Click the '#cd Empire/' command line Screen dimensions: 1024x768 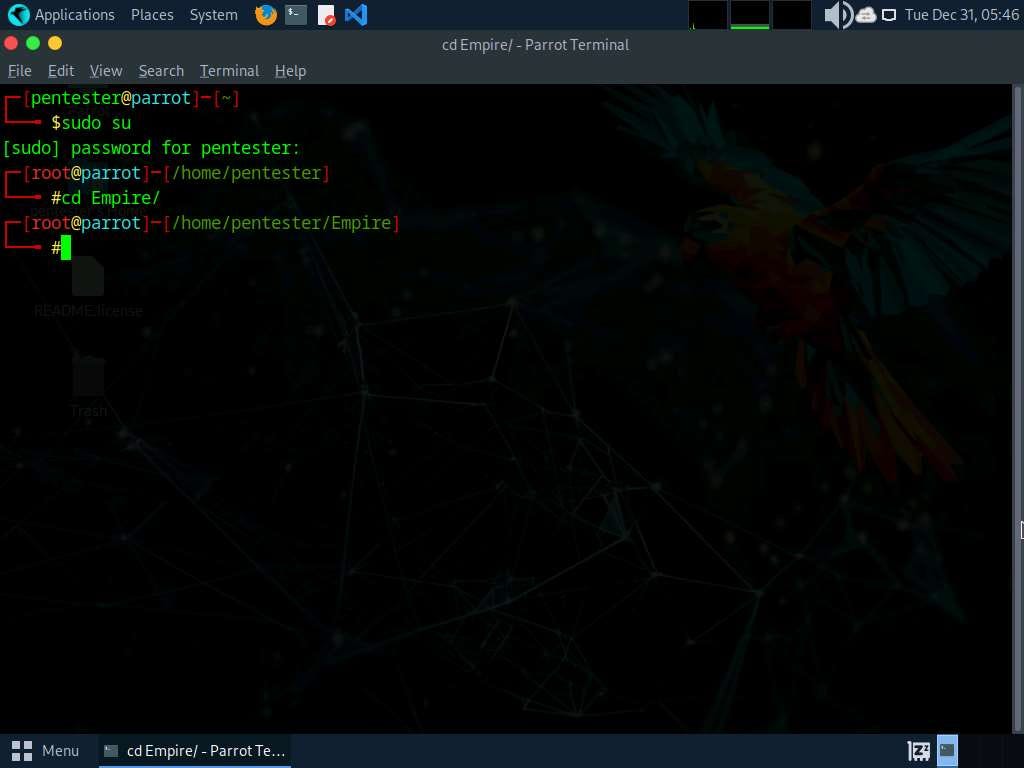coord(105,198)
